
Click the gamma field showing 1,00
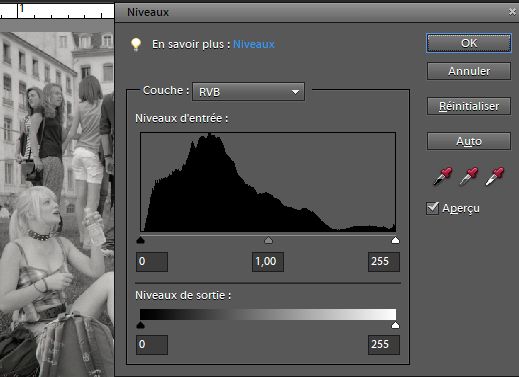tap(268, 262)
